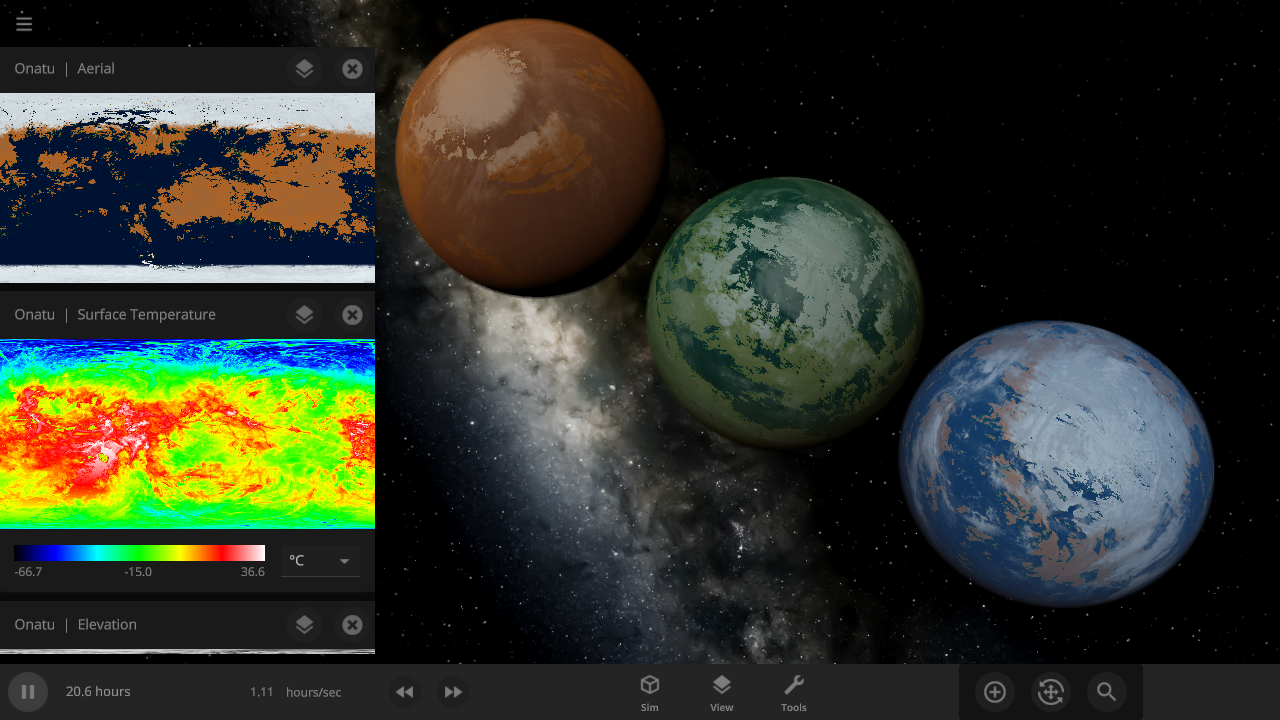Viewport: 1280px width, 720px height.
Task: Click the Add object plus icon
Action: click(995, 692)
